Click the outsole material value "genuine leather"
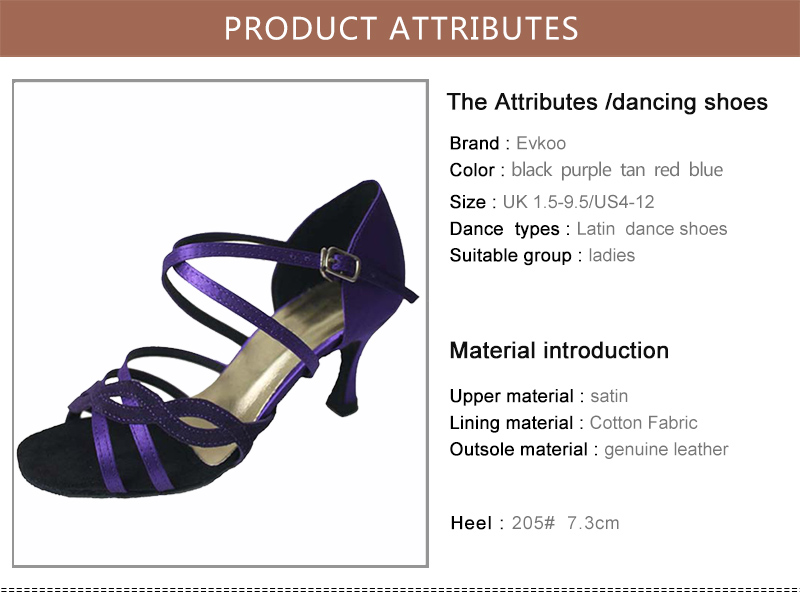This screenshot has height=609, width=800. pos(666,449)
